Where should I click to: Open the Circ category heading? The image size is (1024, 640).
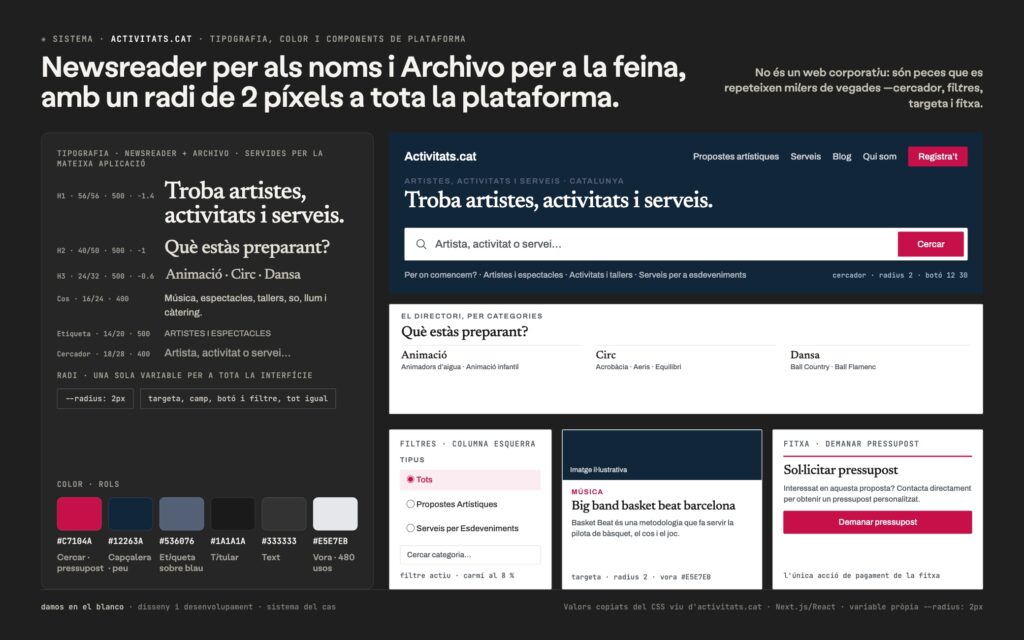[605, 355]
